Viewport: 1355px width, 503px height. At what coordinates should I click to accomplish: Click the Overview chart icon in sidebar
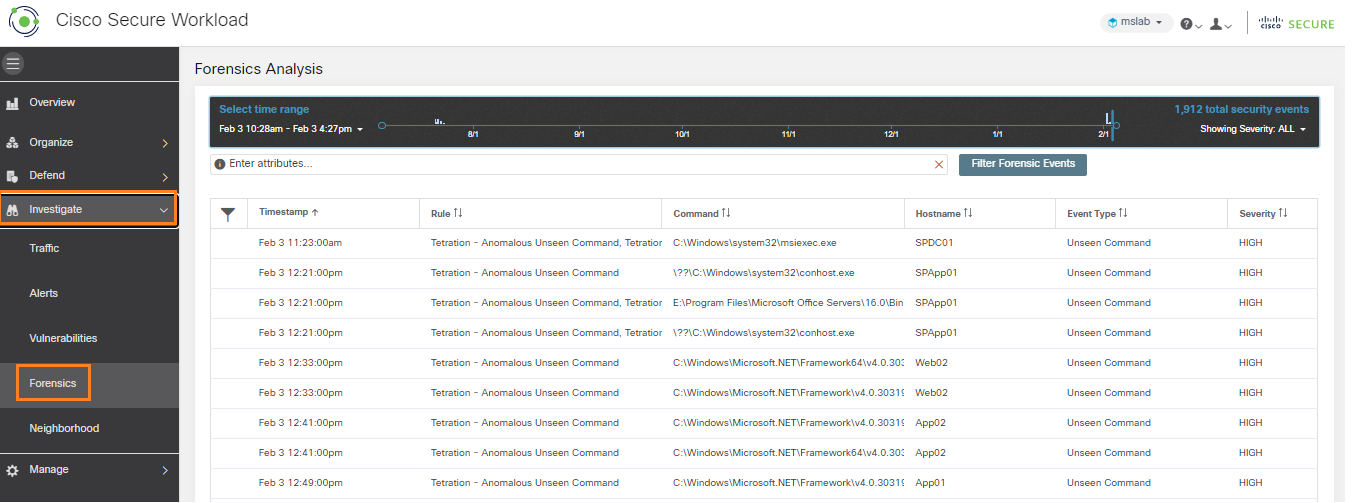click(13, 103)
